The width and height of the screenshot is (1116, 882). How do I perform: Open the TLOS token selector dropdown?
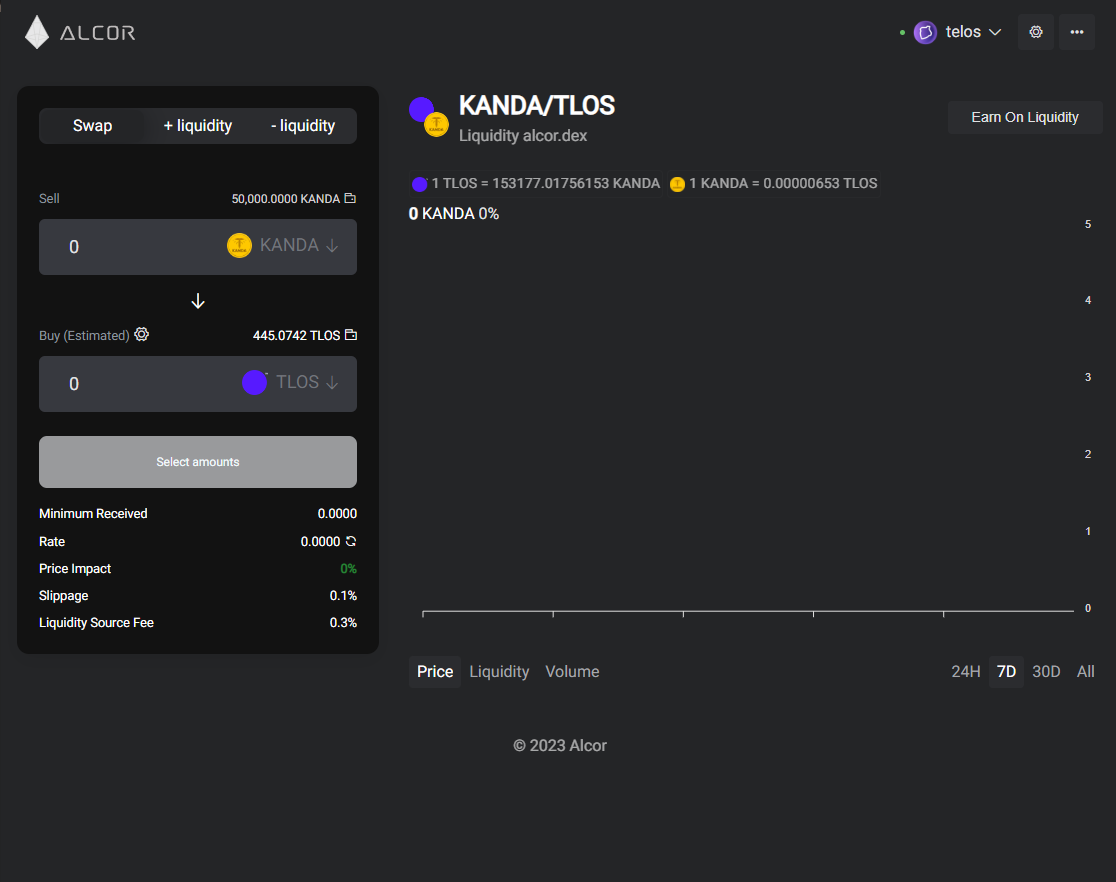pyautogui.click(x=290, y=382)
